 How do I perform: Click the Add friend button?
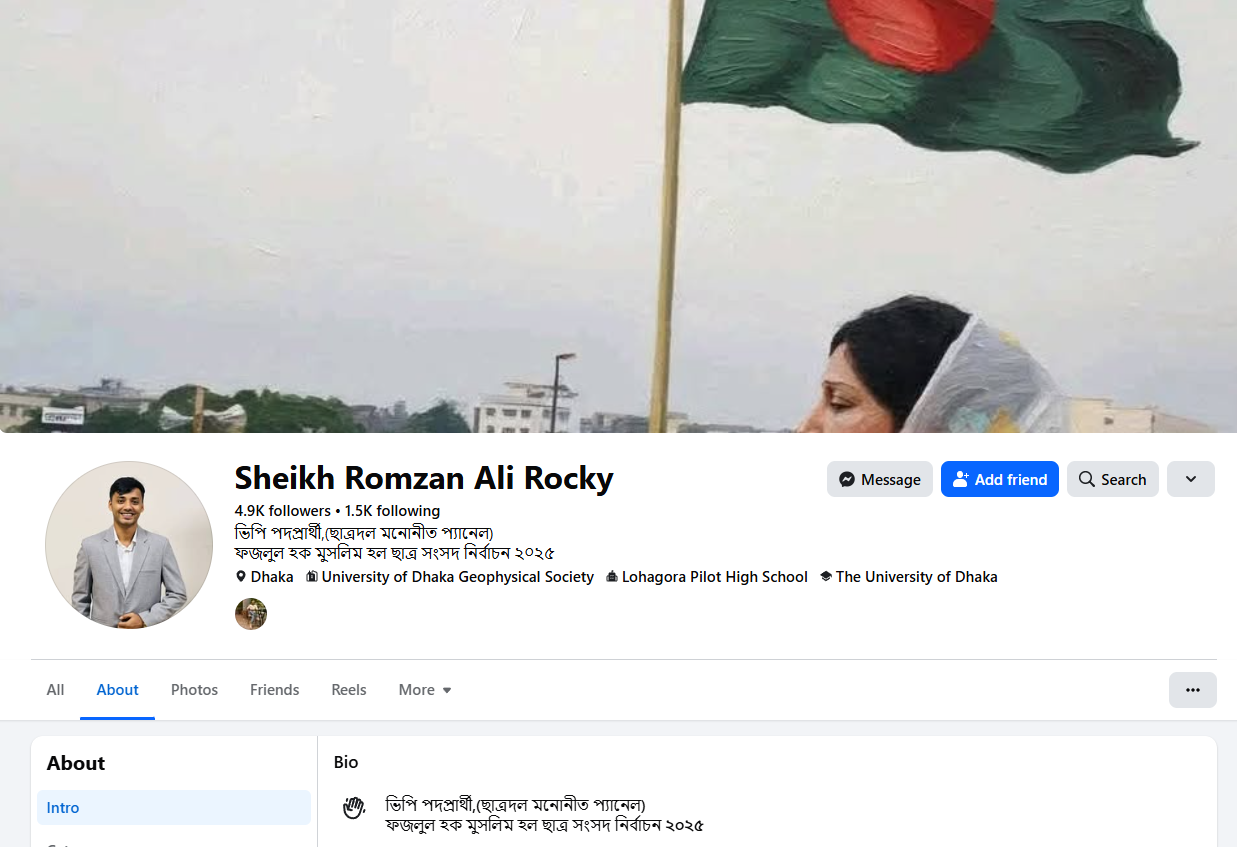1000,479
